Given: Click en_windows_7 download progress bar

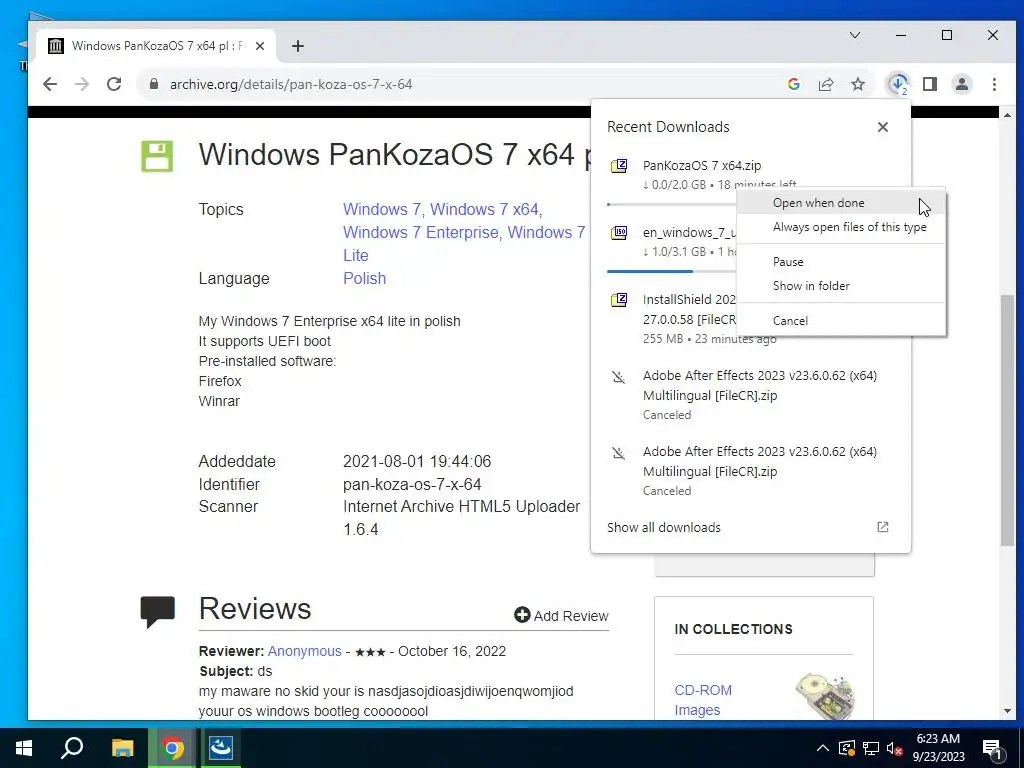Looking at the screenshot, I should pos(671,271).
